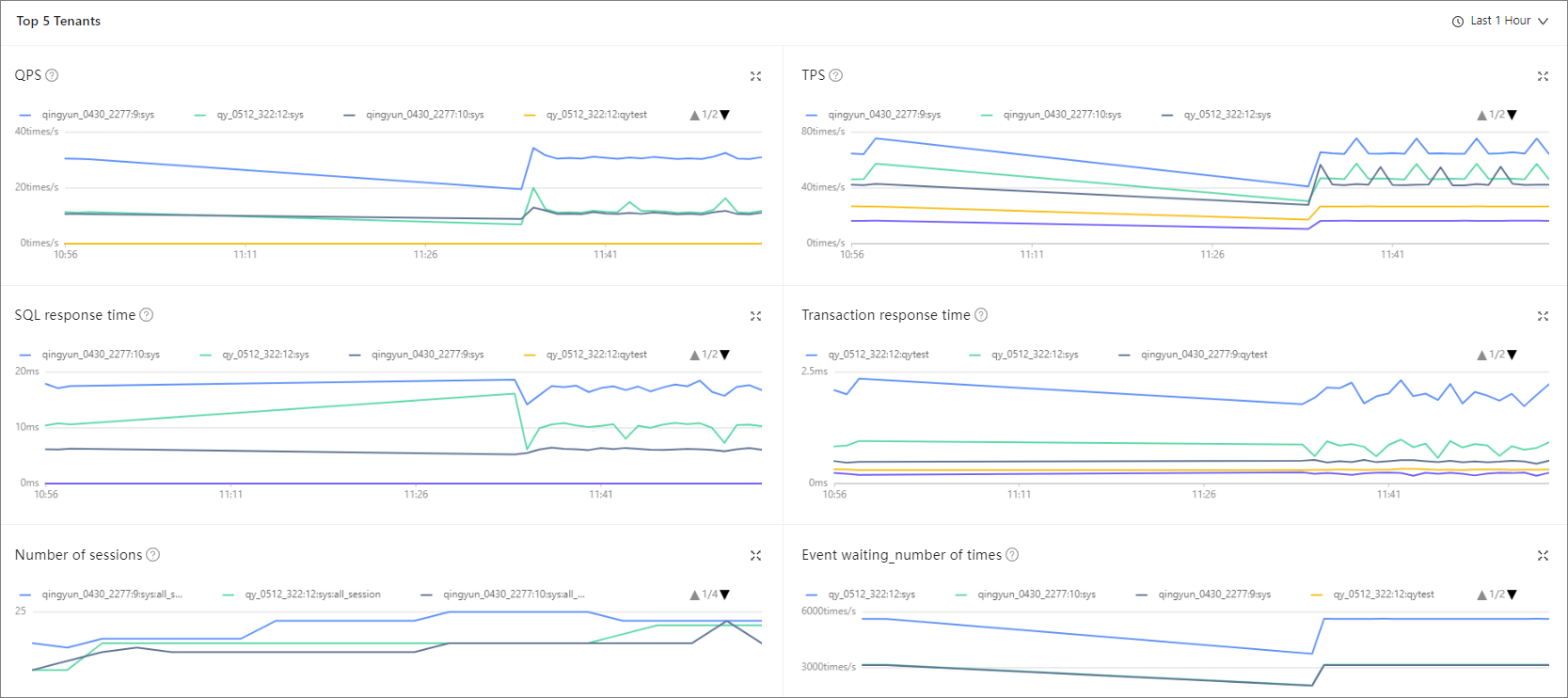Viewport: 1568px width, 698px height.
Task: Click the yellow qy_0512_322:12:qytest swatch in Event waiting legend
Action: pyautogui.click(x=1317, y=595)
